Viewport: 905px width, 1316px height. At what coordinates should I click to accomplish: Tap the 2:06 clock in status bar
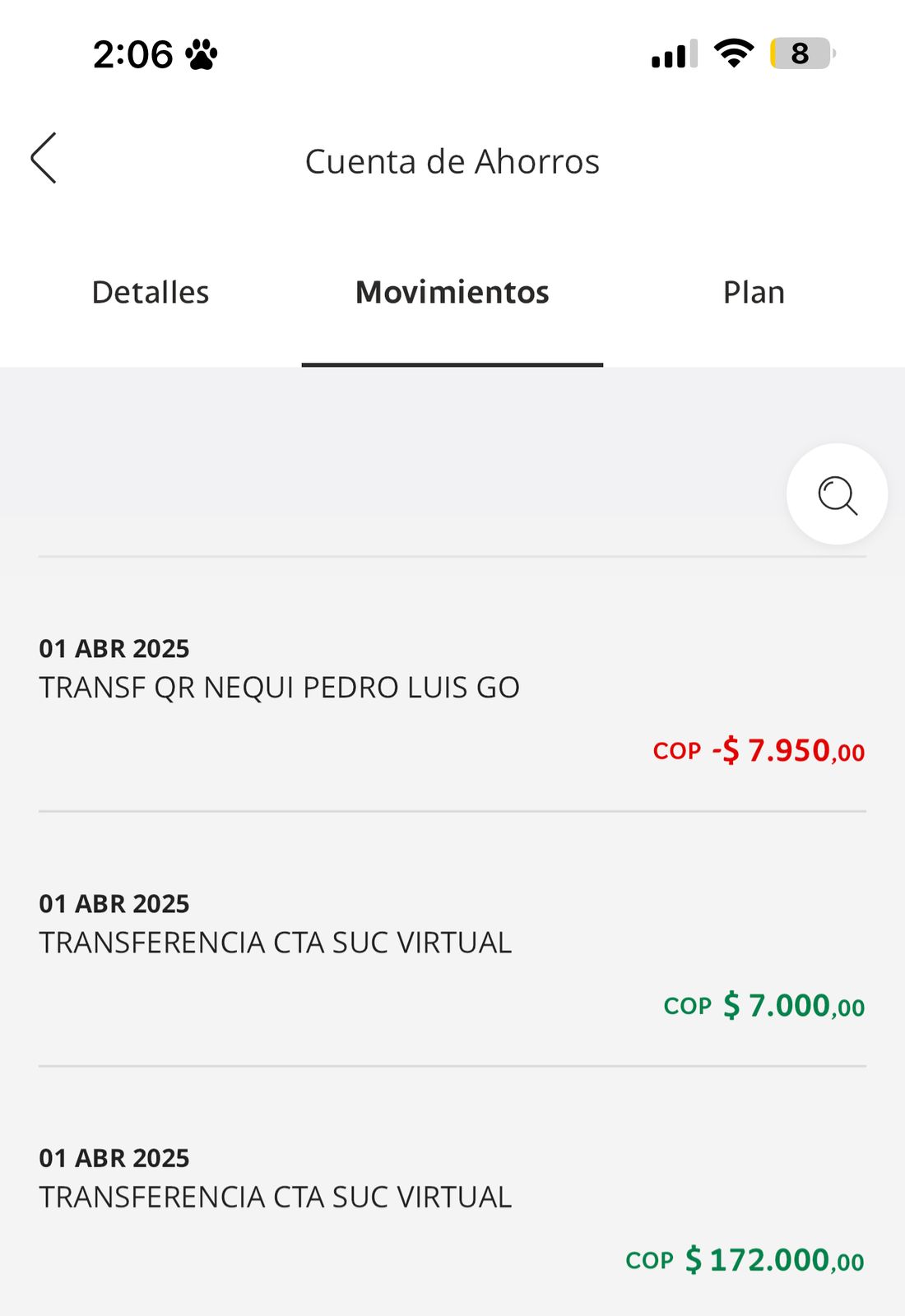(x=132, y=55)
